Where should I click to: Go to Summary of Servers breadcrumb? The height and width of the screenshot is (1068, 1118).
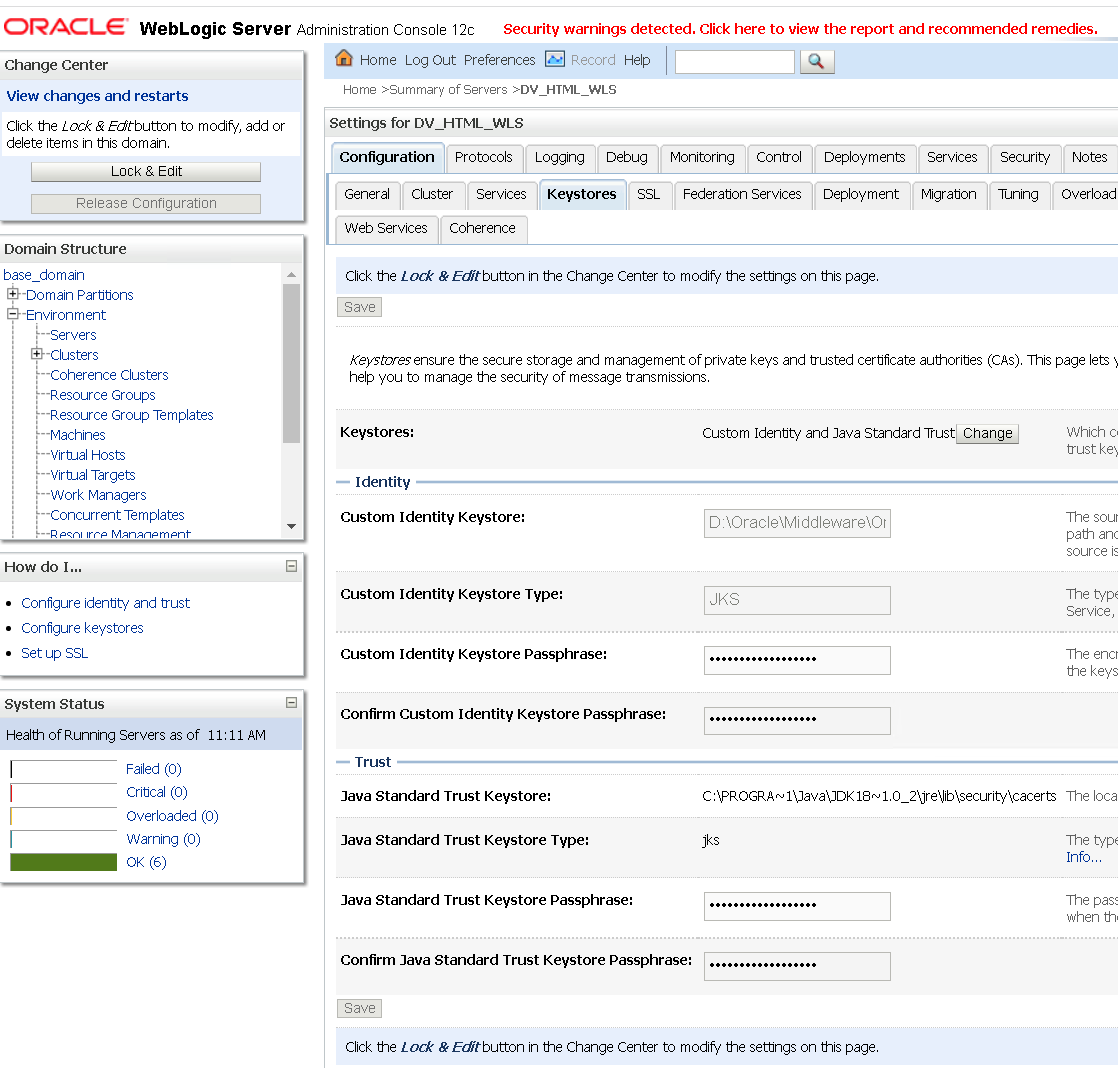pyautogui.click(x=448, y=90)
